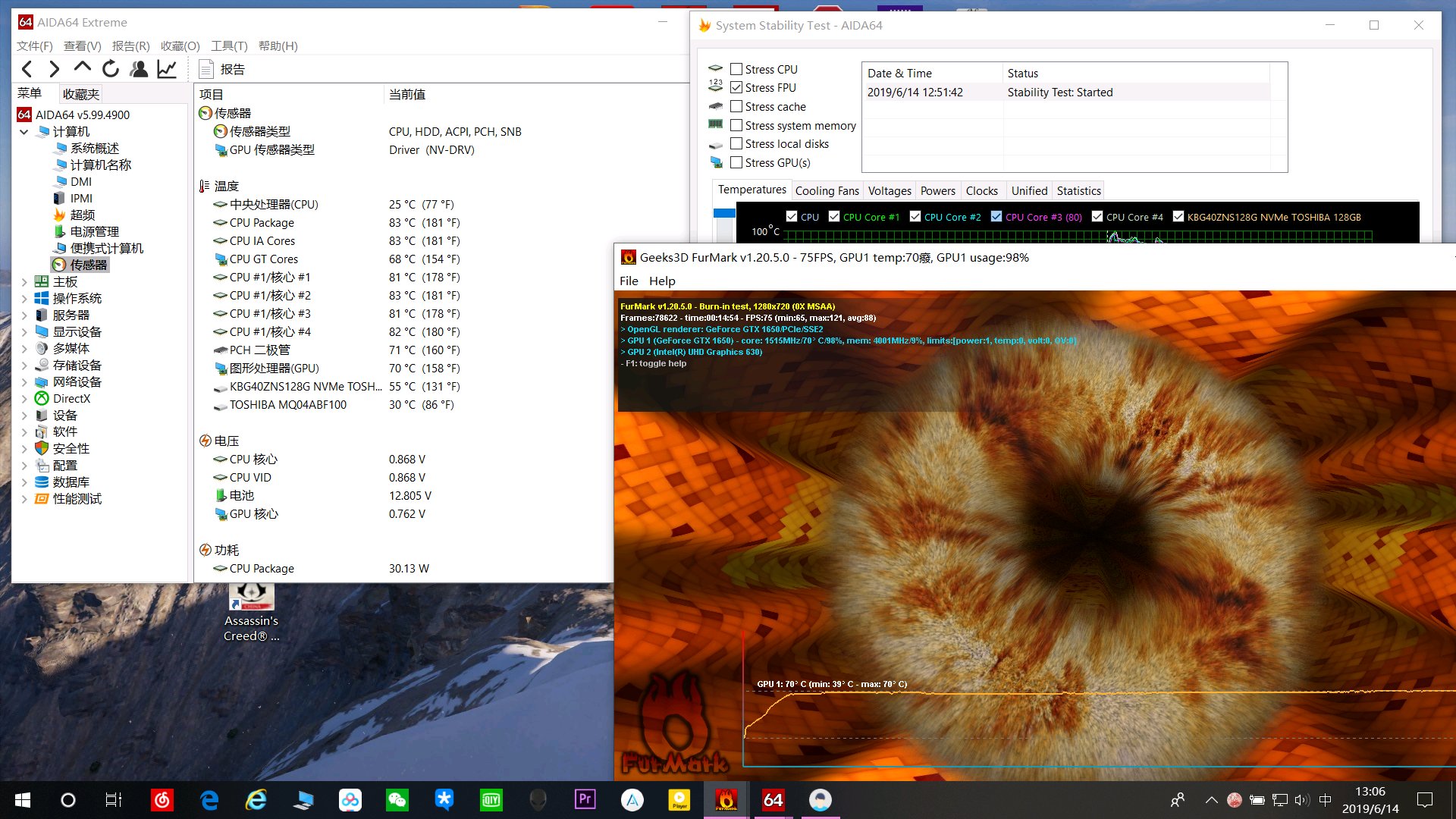Toggle CPU Core #4 graph checkbox
Screen dimensions: 1456x819
(1097, 217)
